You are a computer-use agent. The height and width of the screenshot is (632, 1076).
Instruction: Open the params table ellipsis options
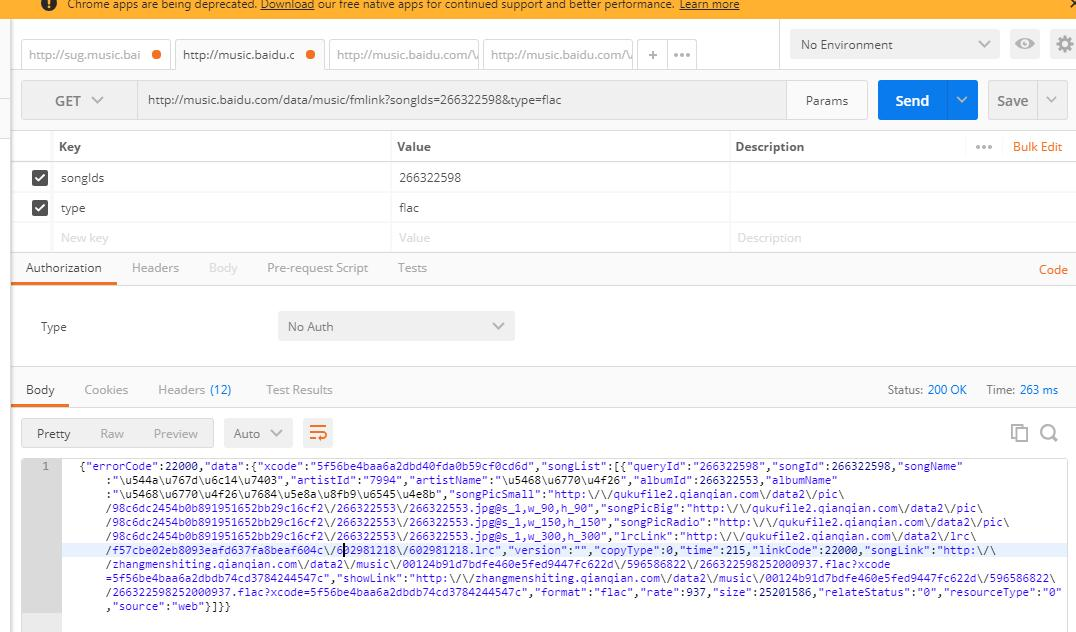click(x=983, y=147)
